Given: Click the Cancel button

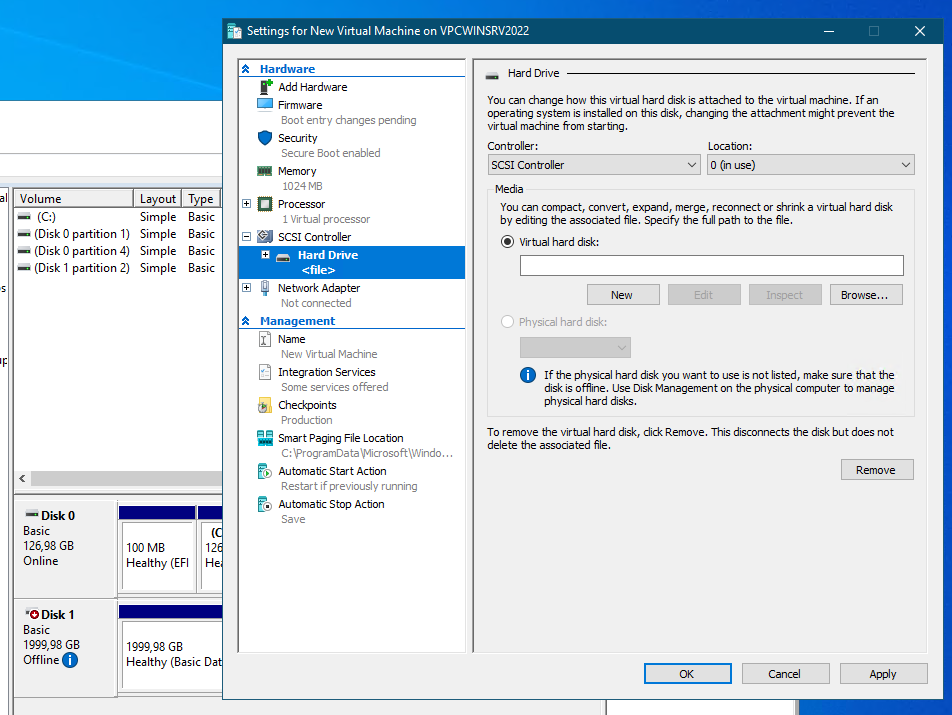Looking at the screenshot, I should pos(785,674).
